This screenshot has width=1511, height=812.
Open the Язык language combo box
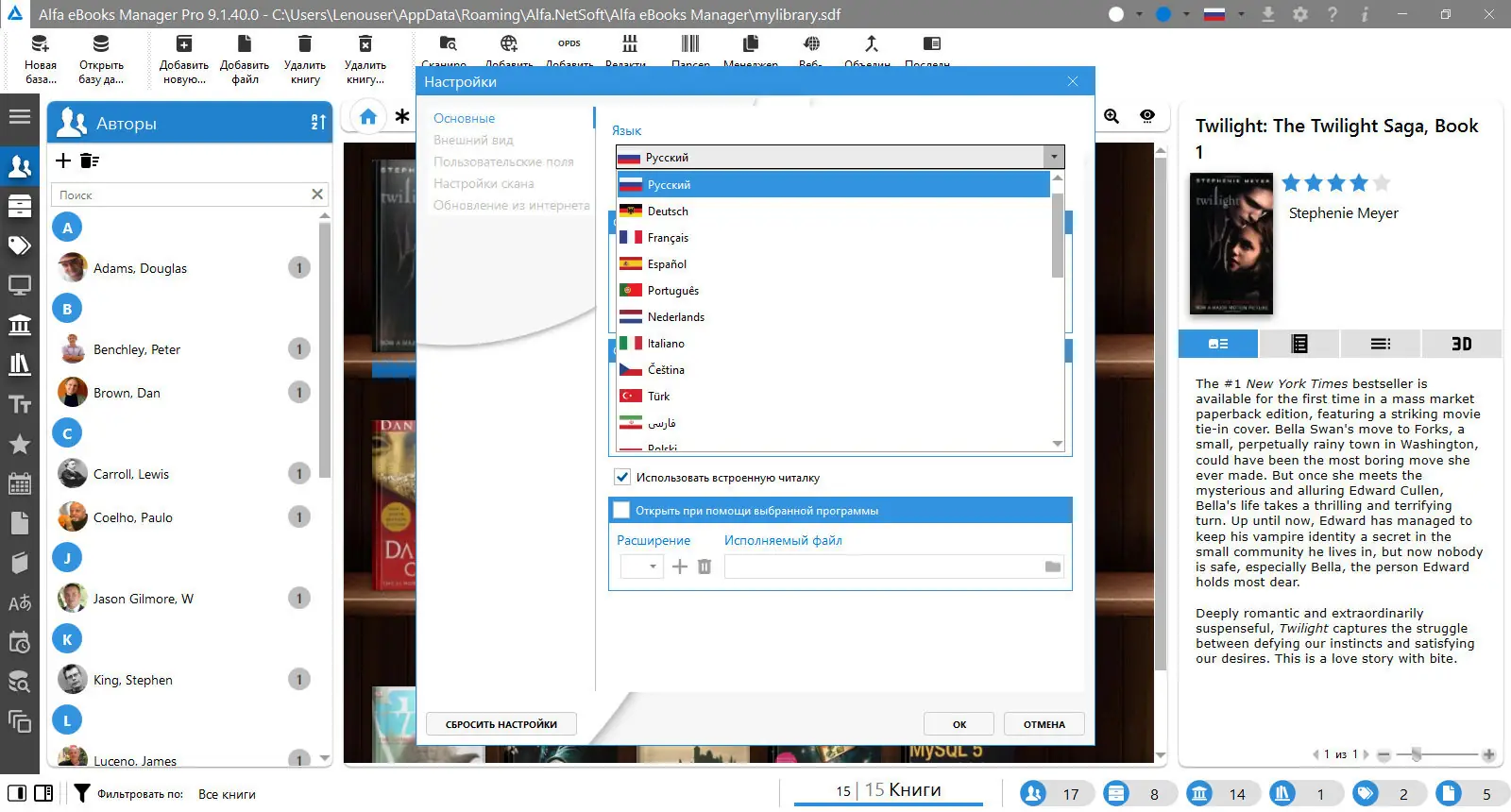pos(840,157)
